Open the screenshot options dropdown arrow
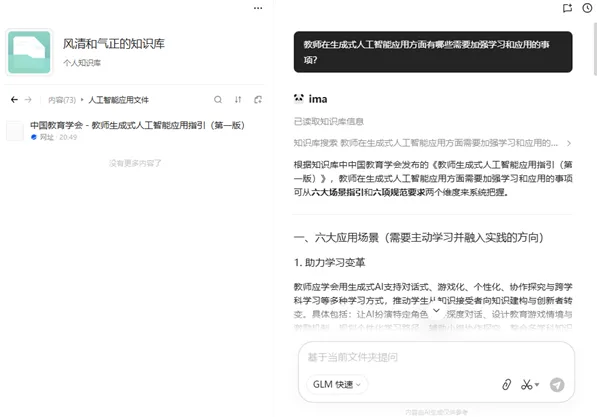This screenshot has height=417, width=597. pyautogui.click(x=537, y=385)
